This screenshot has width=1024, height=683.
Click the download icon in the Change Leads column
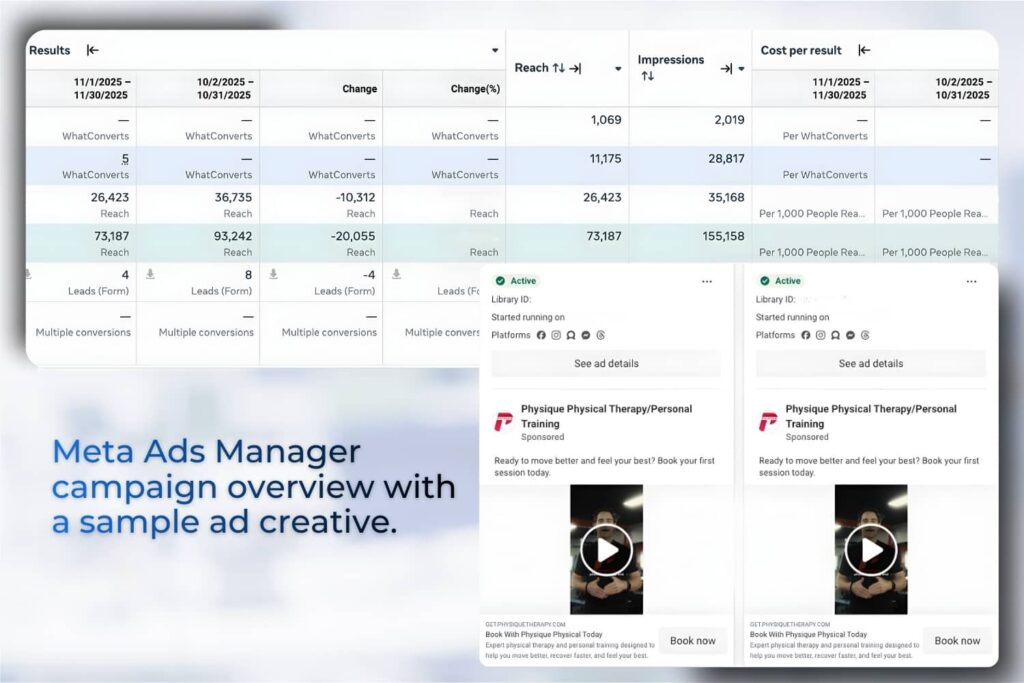click(x=272, y=272)
